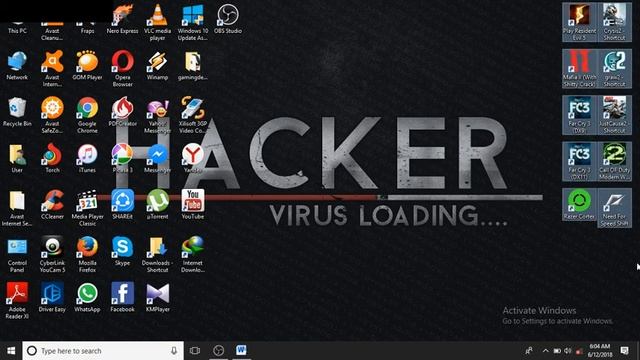This screenshot has width=640, height=360.
Task: Select the Picasa 3 icon
Action: point(122,158)
